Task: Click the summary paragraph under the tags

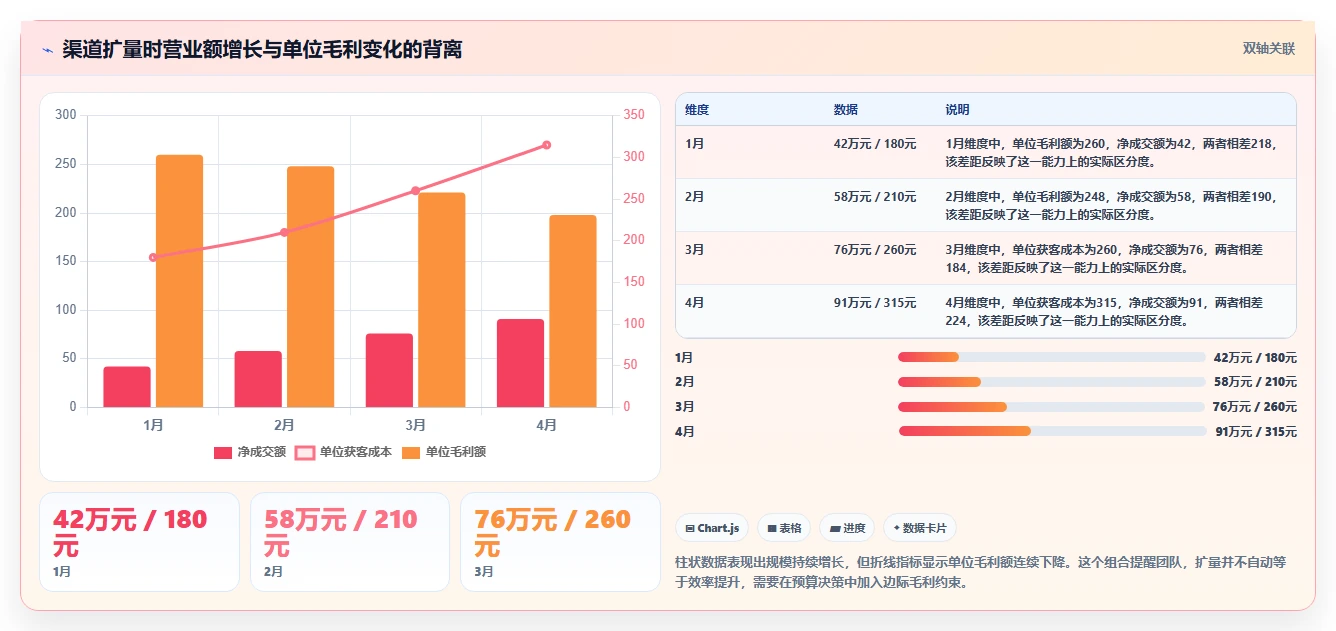Action: coord(980,572)
